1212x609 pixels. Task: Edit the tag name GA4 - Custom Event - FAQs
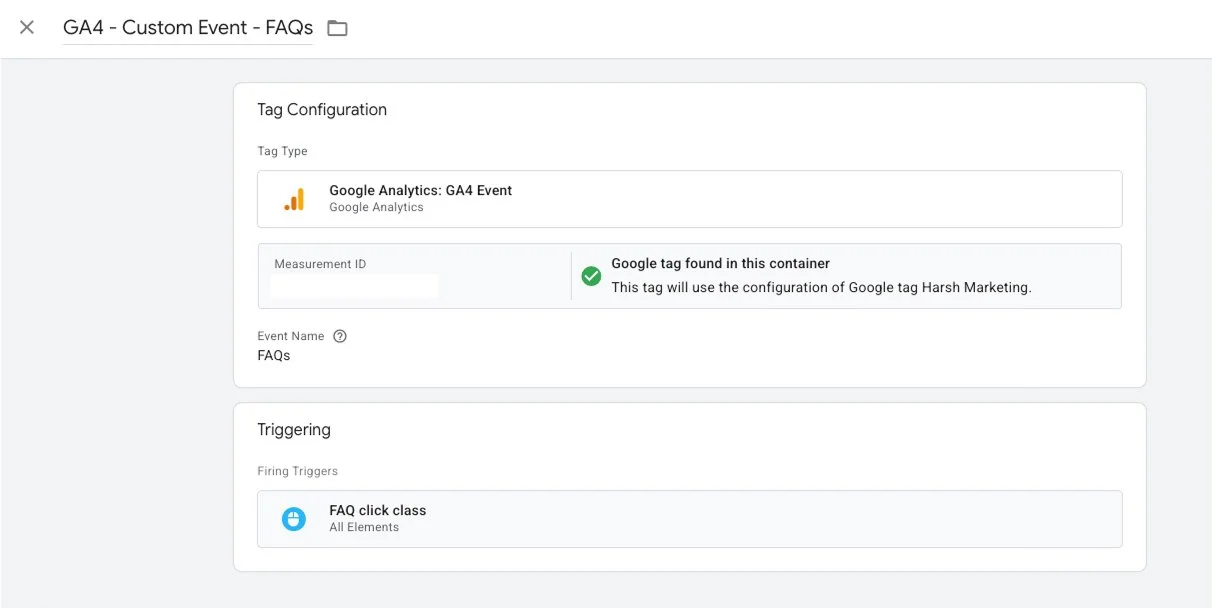coord(187,28)
